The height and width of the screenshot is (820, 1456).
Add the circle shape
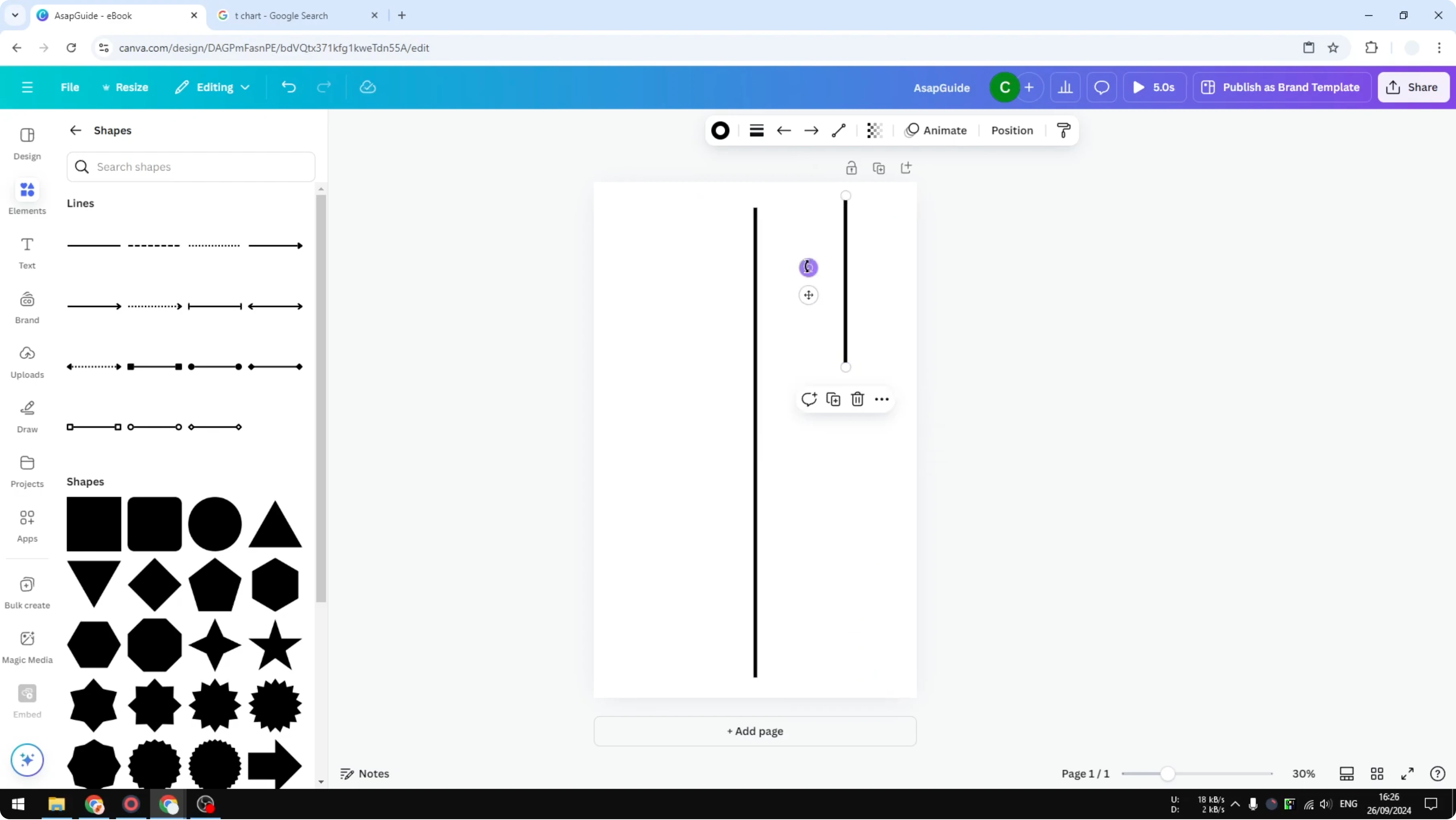[215, 524]
